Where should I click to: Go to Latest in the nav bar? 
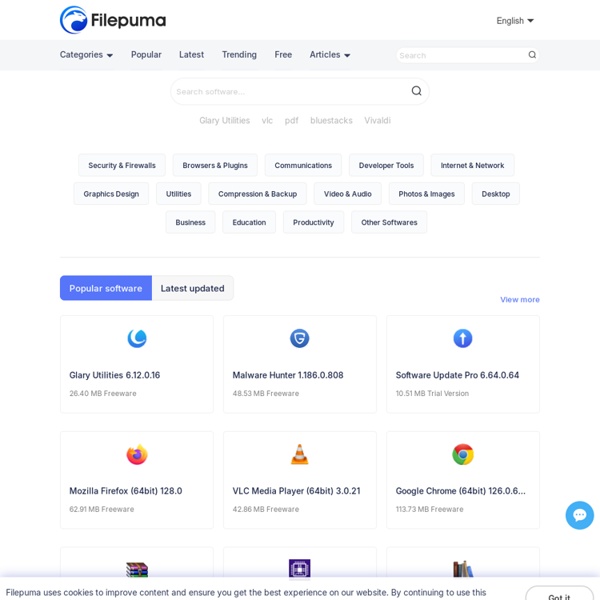[191, 55]
